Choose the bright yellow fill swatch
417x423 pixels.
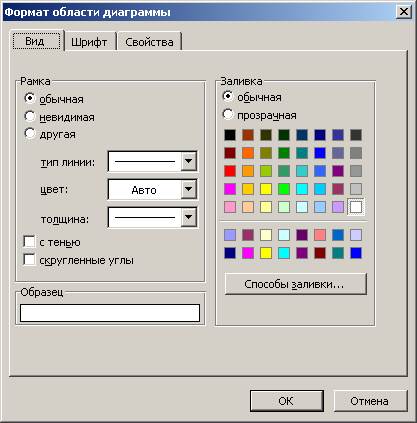266,189
